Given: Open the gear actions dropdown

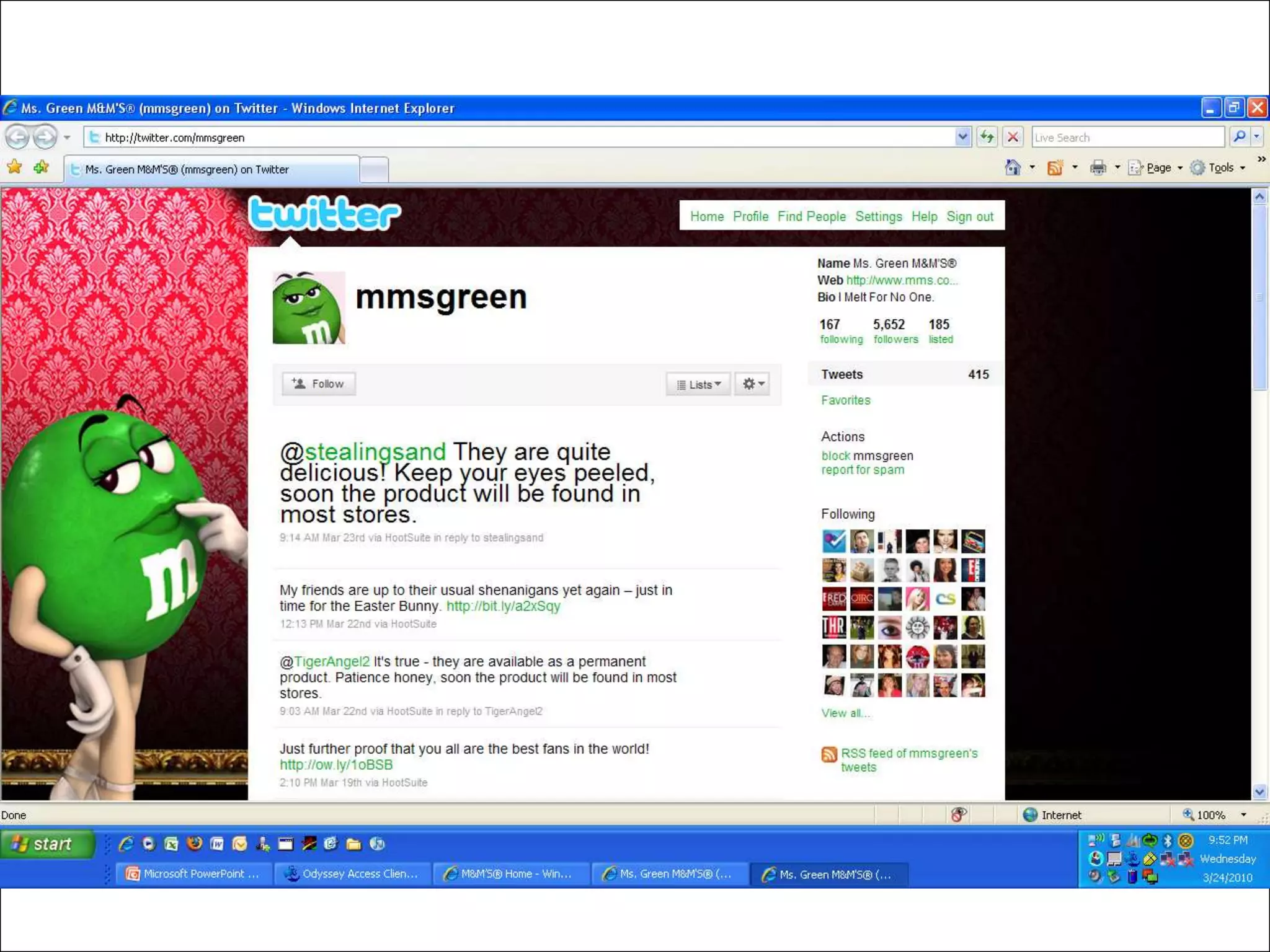Looking at the screenshot, I should (752, 384).
